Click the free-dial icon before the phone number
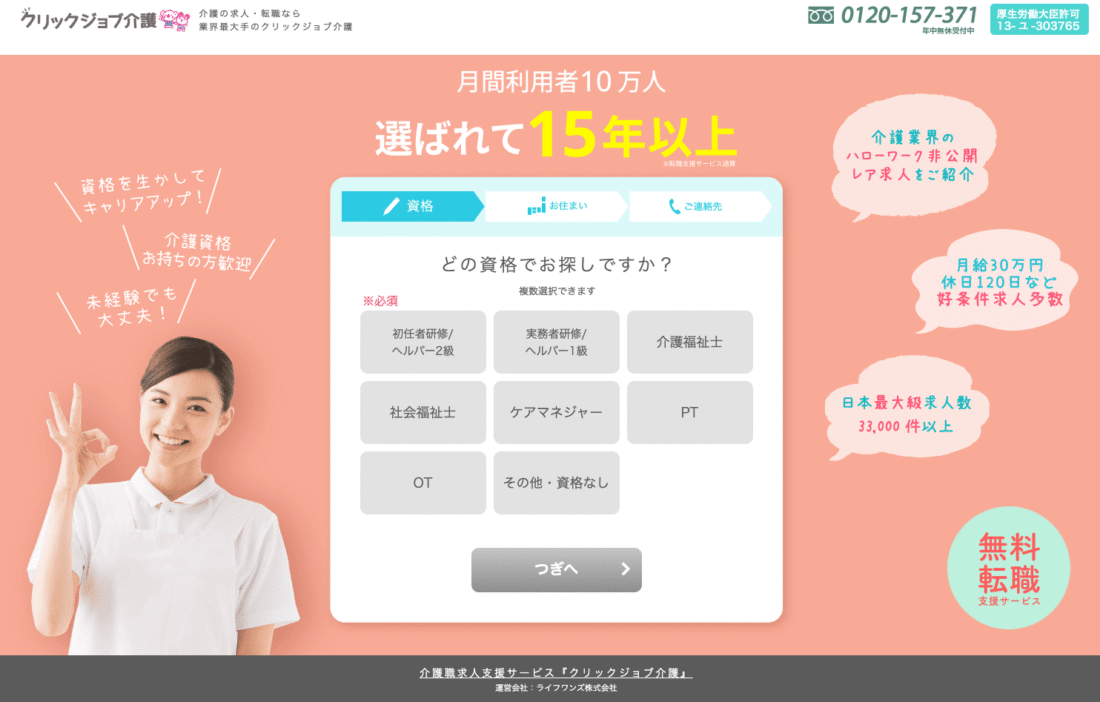The width and height of the screenshot is (1100, 702). (x=821, y=15)
